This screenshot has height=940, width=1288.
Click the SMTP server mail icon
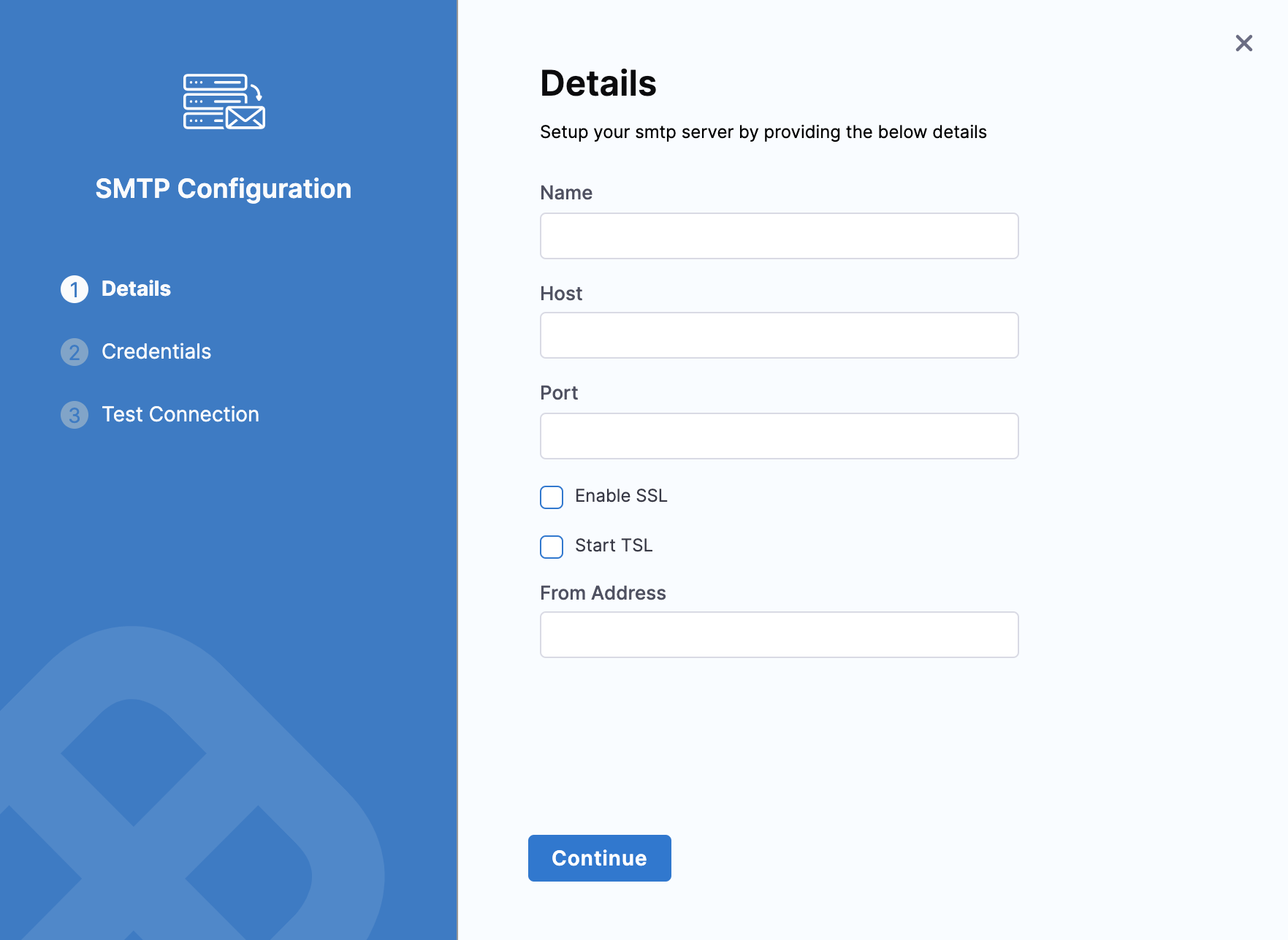[x=224, y=102]
